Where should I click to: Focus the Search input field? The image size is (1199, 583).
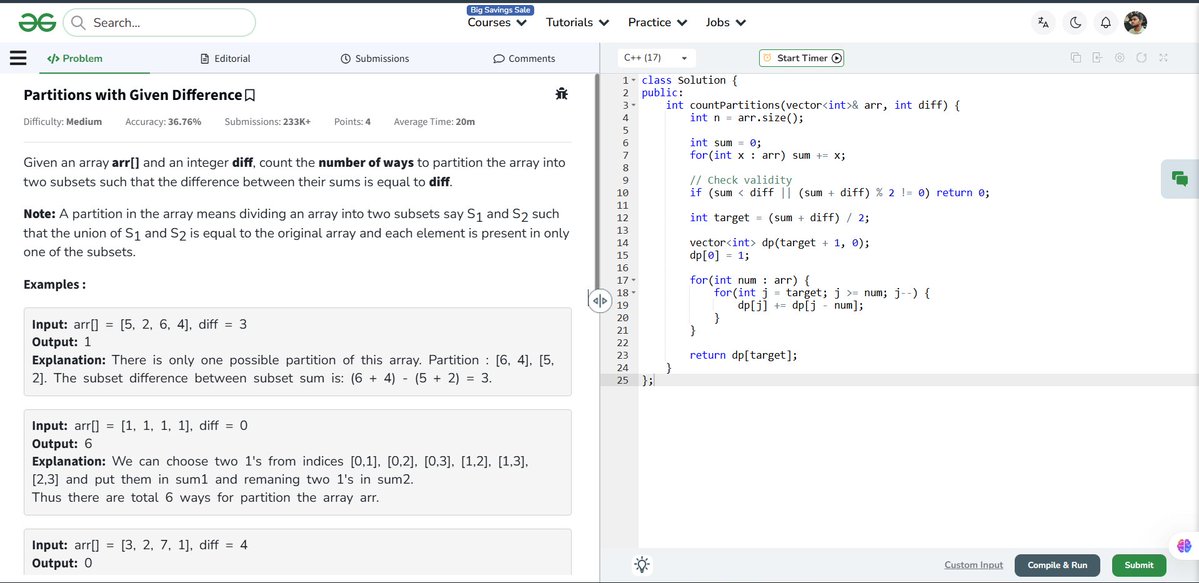[159, 23]
